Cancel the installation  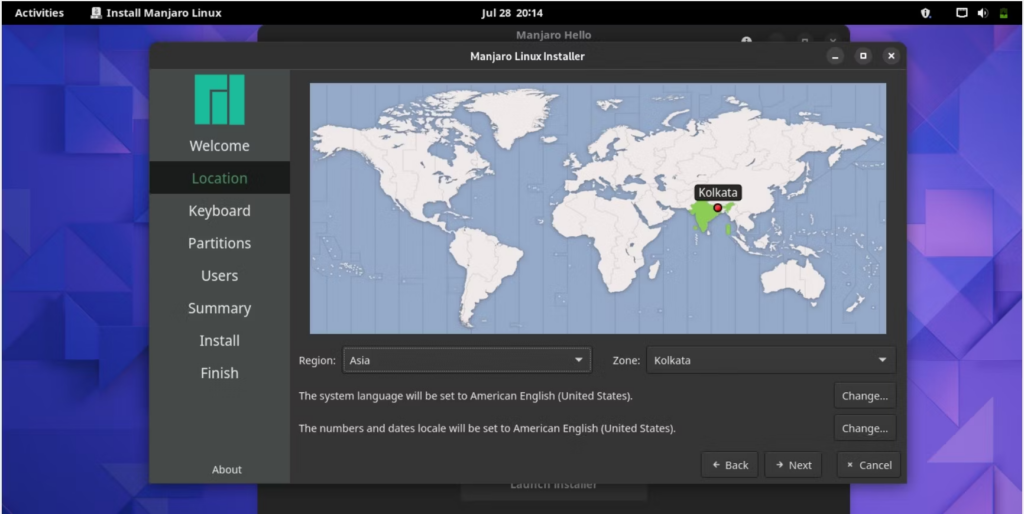pos(869,465)
